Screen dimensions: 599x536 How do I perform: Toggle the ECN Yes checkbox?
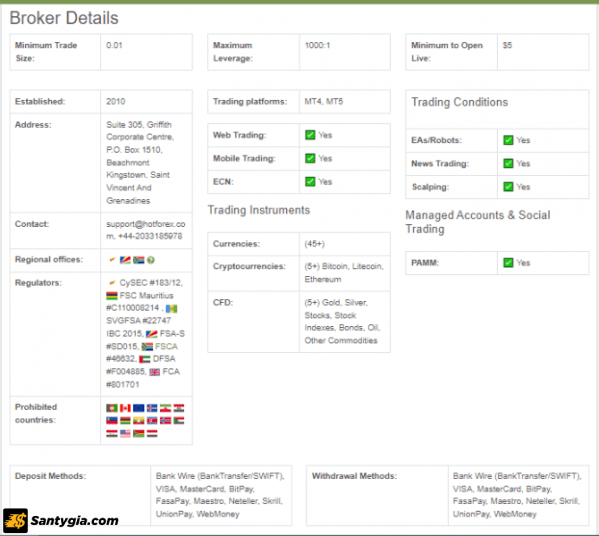click(x=310, y=181)
